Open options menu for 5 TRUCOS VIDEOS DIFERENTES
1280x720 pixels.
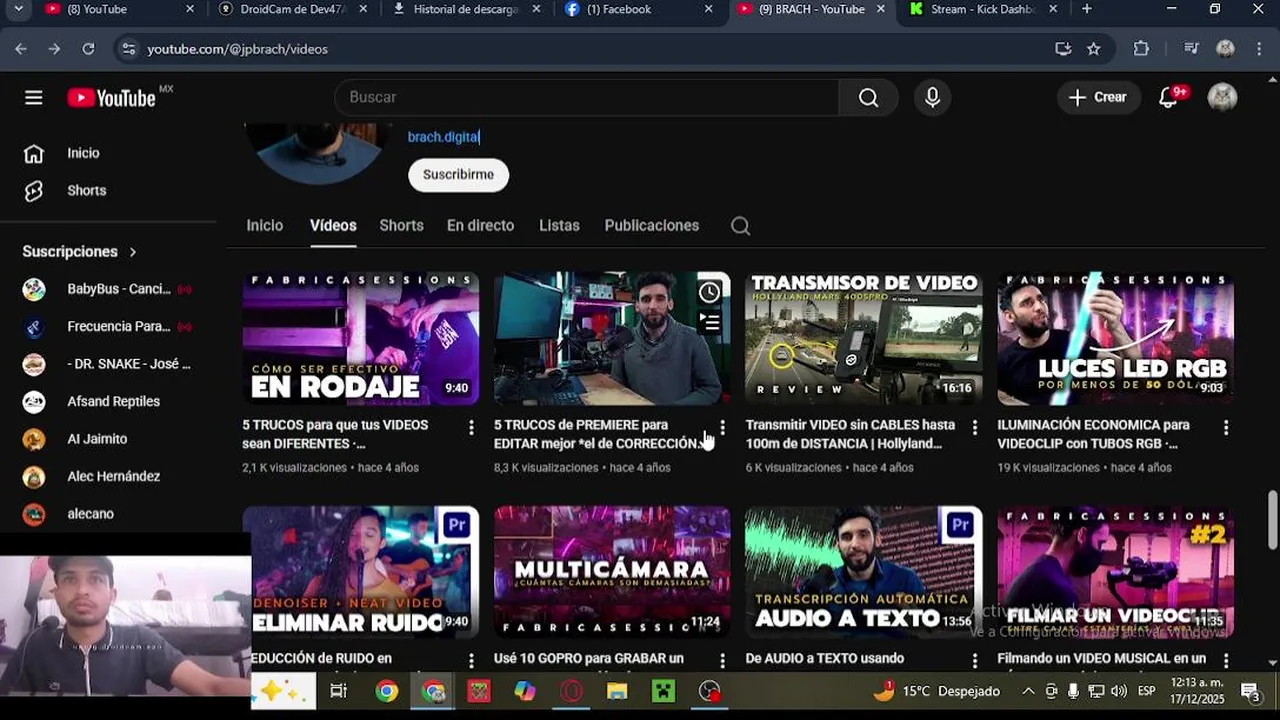(471, 427)
